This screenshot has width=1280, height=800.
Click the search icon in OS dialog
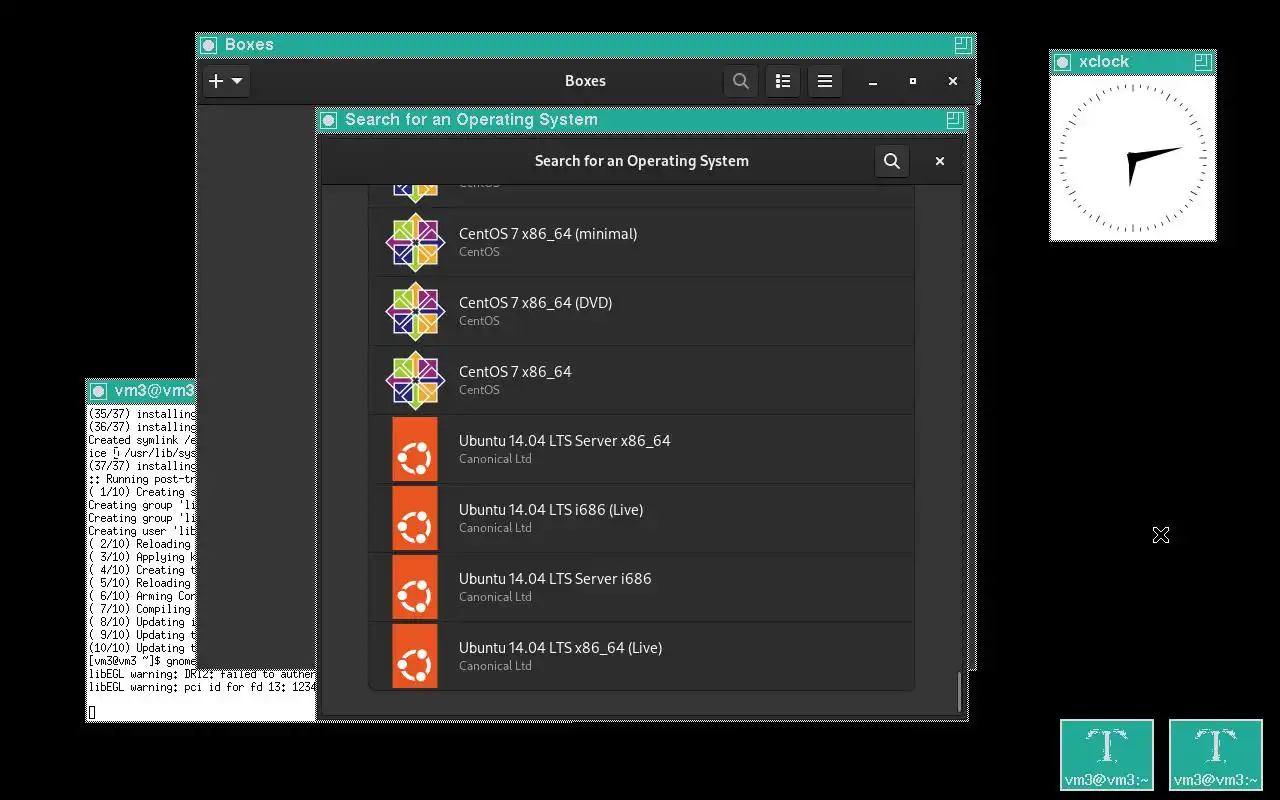pos(892,161)
